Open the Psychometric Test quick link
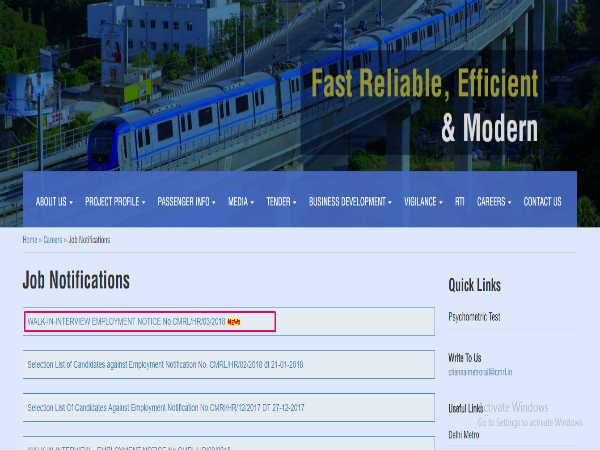This screenshot has height=450, width=600. (x=474, y=317)
